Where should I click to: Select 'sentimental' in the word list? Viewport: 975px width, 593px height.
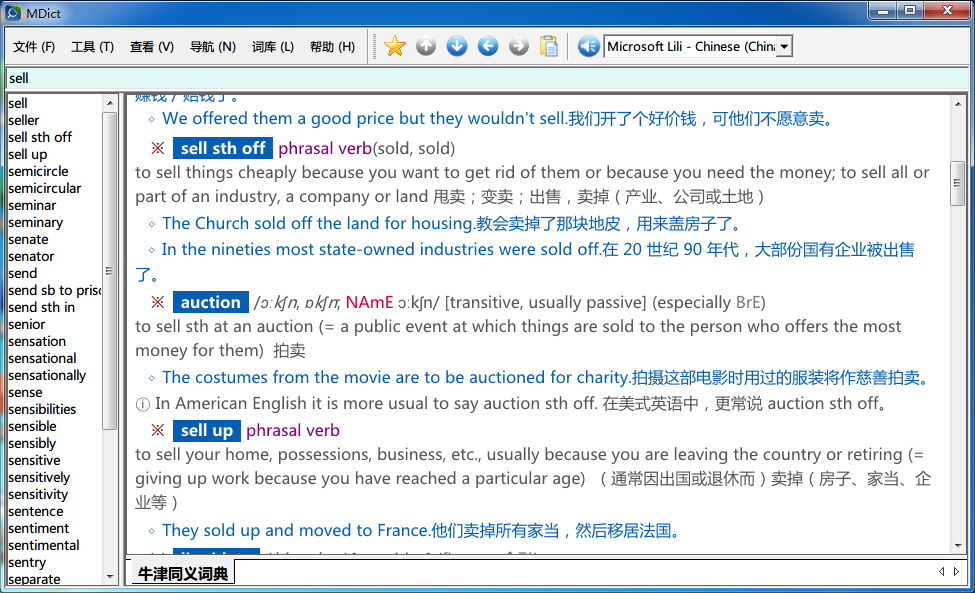click(44, 545)
